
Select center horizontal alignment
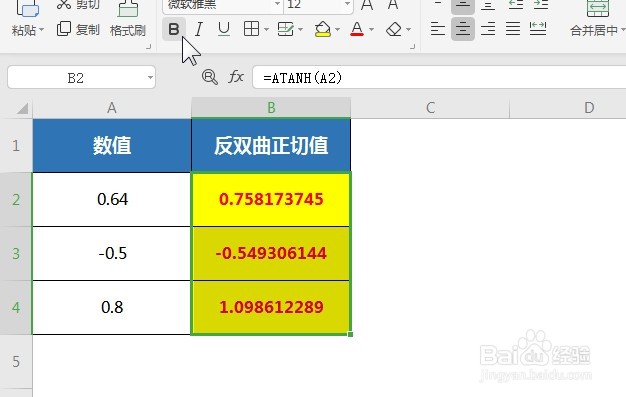click(463, 29)
